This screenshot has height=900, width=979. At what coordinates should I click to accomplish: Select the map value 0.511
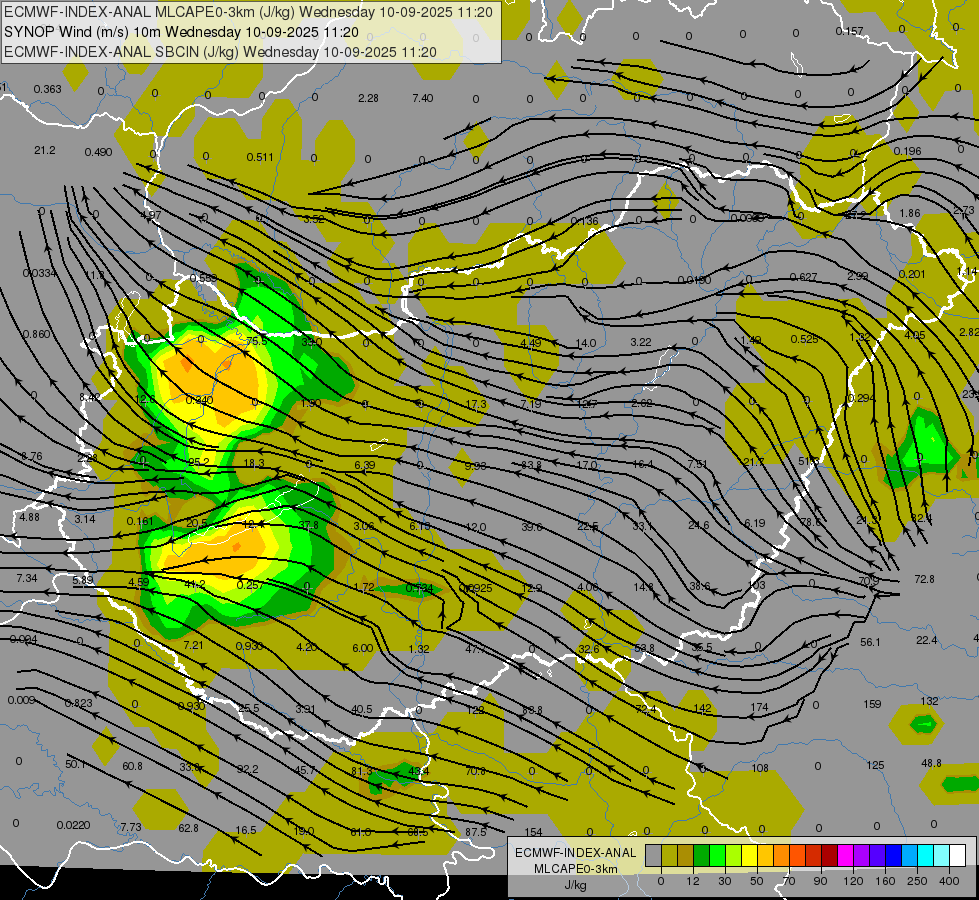click(x=260, y=157)
